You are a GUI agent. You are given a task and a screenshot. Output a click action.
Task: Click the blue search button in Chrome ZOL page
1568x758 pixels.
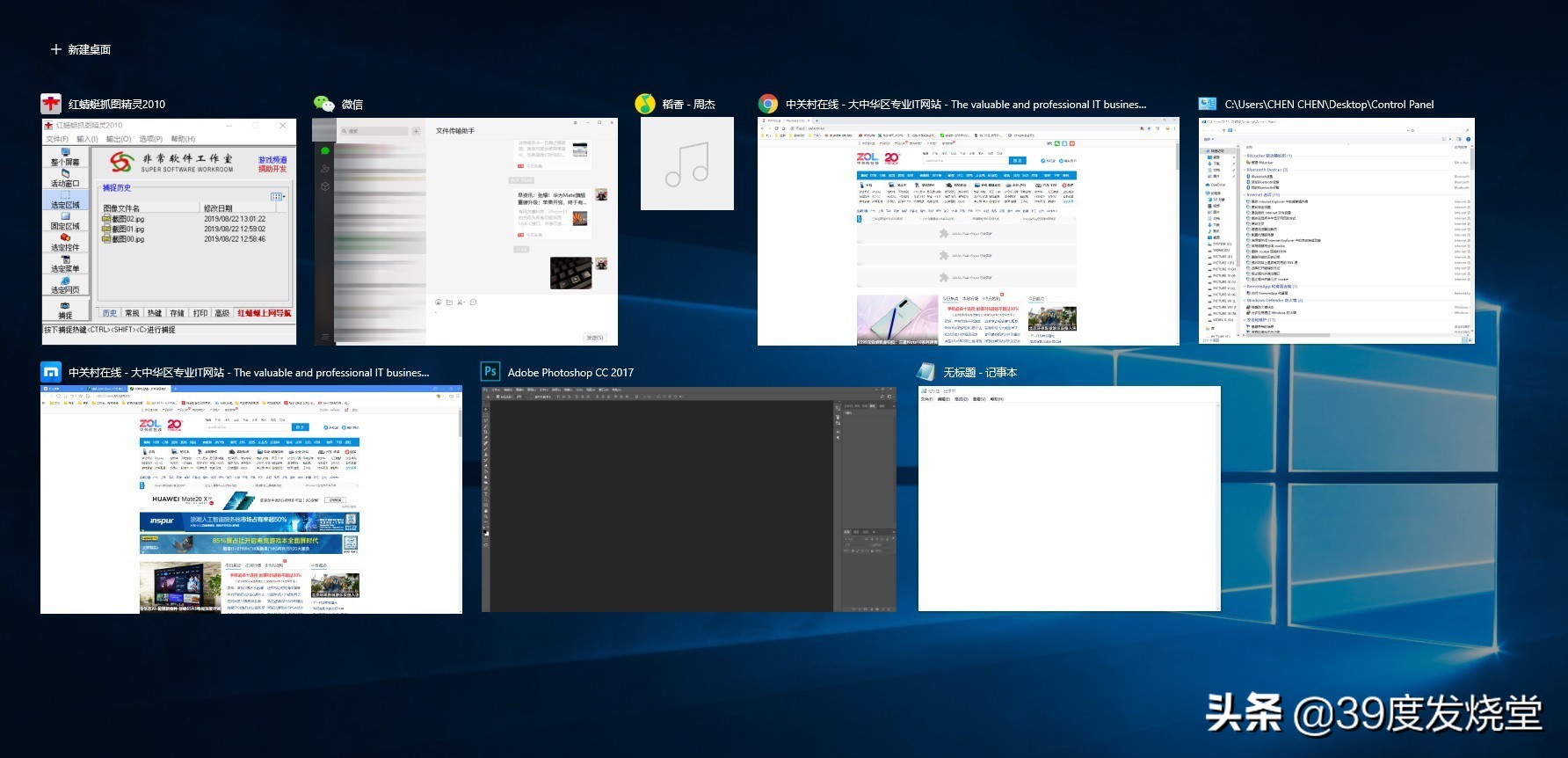1018,161
